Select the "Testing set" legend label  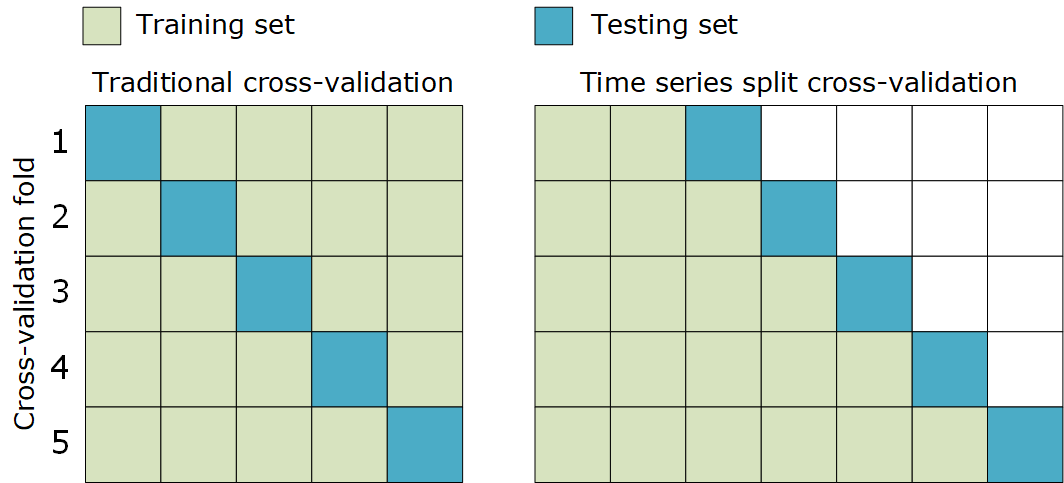pyautogui.click(x=664, y=25)
